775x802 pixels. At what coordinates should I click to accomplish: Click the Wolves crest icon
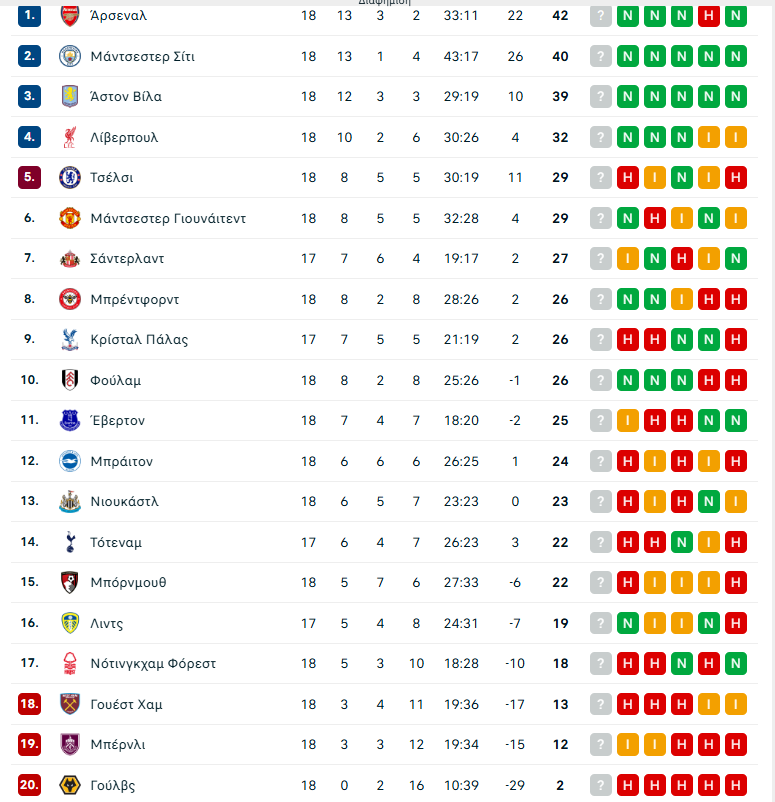click(69, 785)
